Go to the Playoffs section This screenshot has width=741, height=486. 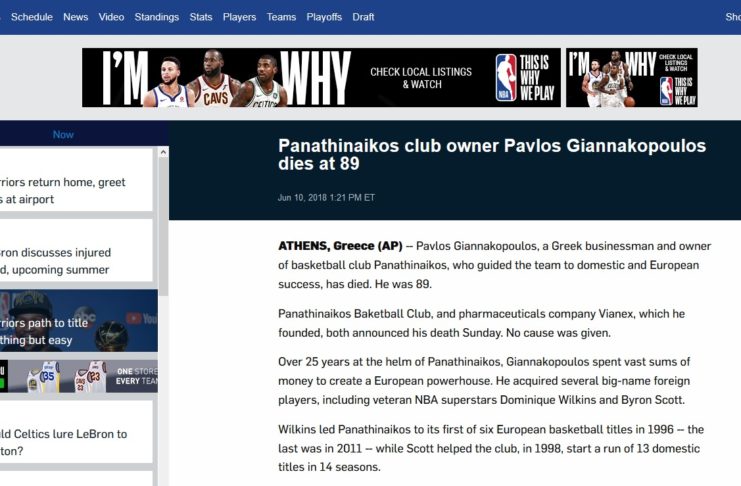coord(324,17)
